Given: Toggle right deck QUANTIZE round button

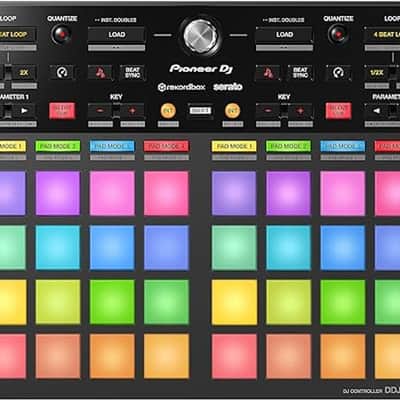Looking at the screenshot, I should [x=338, y=34].
